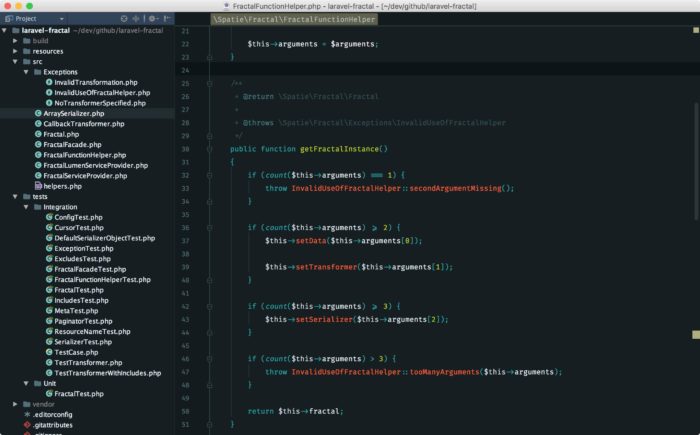This screenshot has width=700, height=435.
Task: Collapse the src folder
Action: click(x=15, y=62)
